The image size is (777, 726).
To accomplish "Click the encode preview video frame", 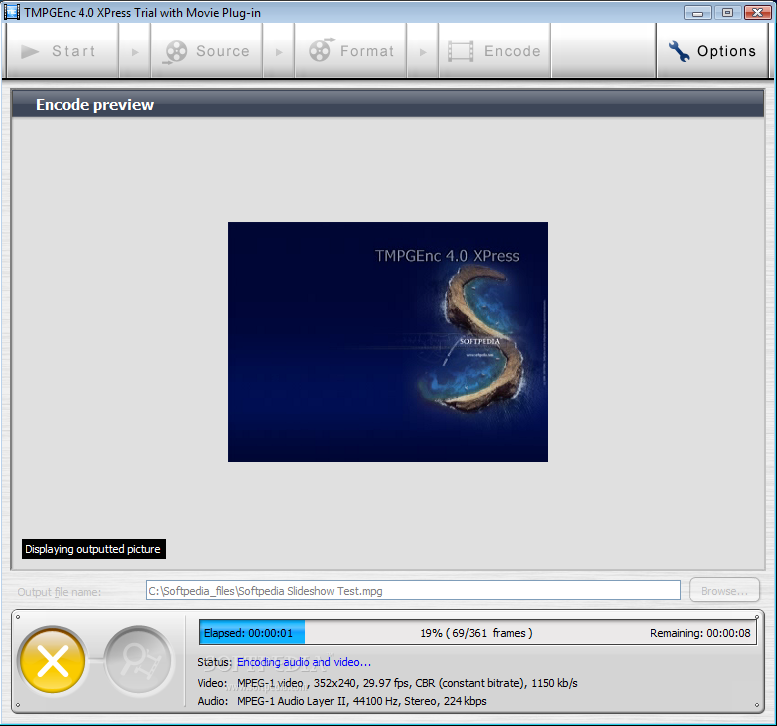I will tap(388, 342).
